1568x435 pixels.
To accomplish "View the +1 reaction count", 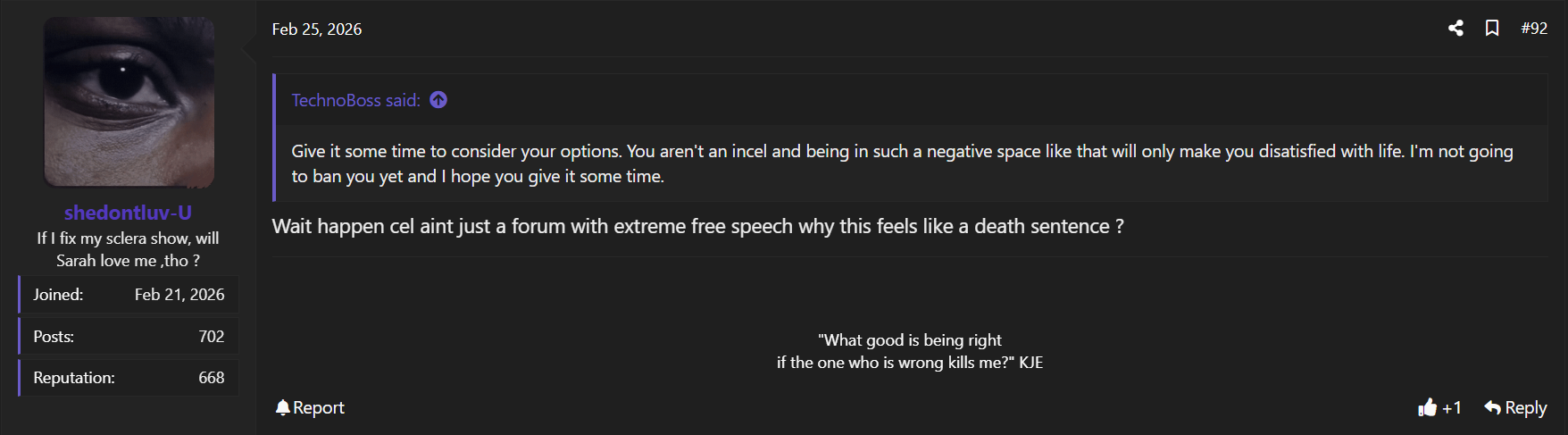I will click(x=1452, y=407).
